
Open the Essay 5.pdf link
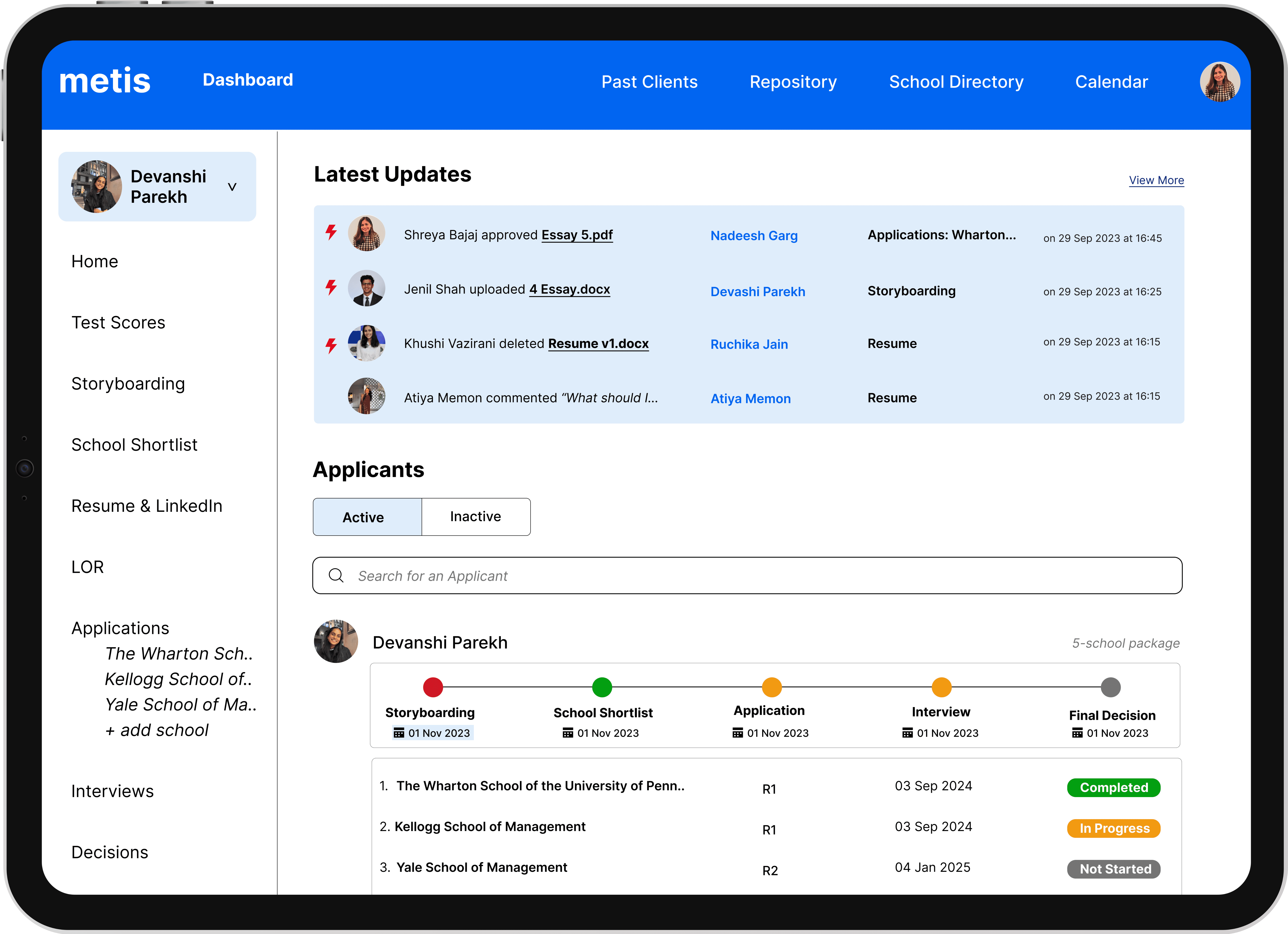click(577, 235)
